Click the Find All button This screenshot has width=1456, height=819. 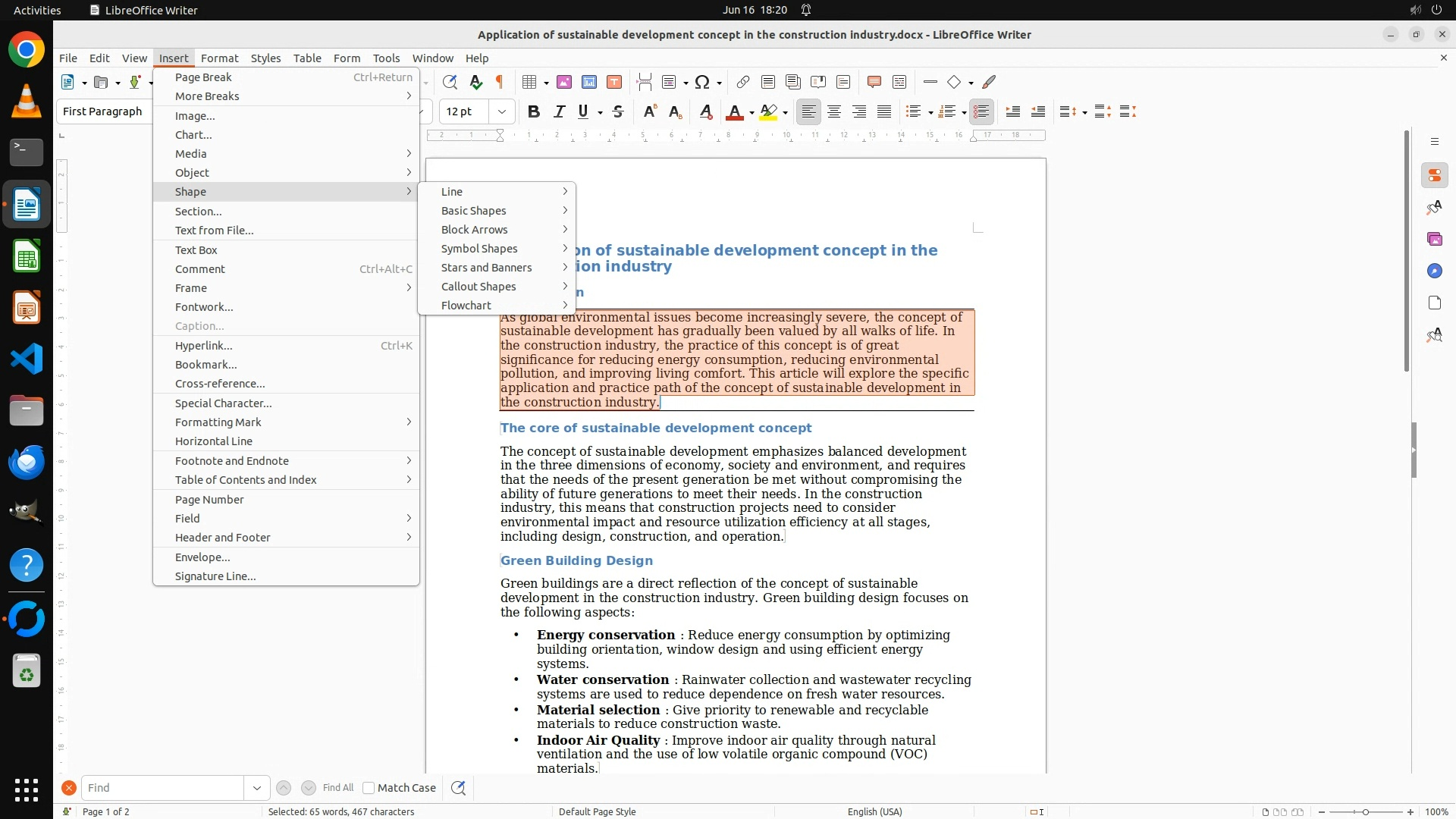tap(337, 788)
